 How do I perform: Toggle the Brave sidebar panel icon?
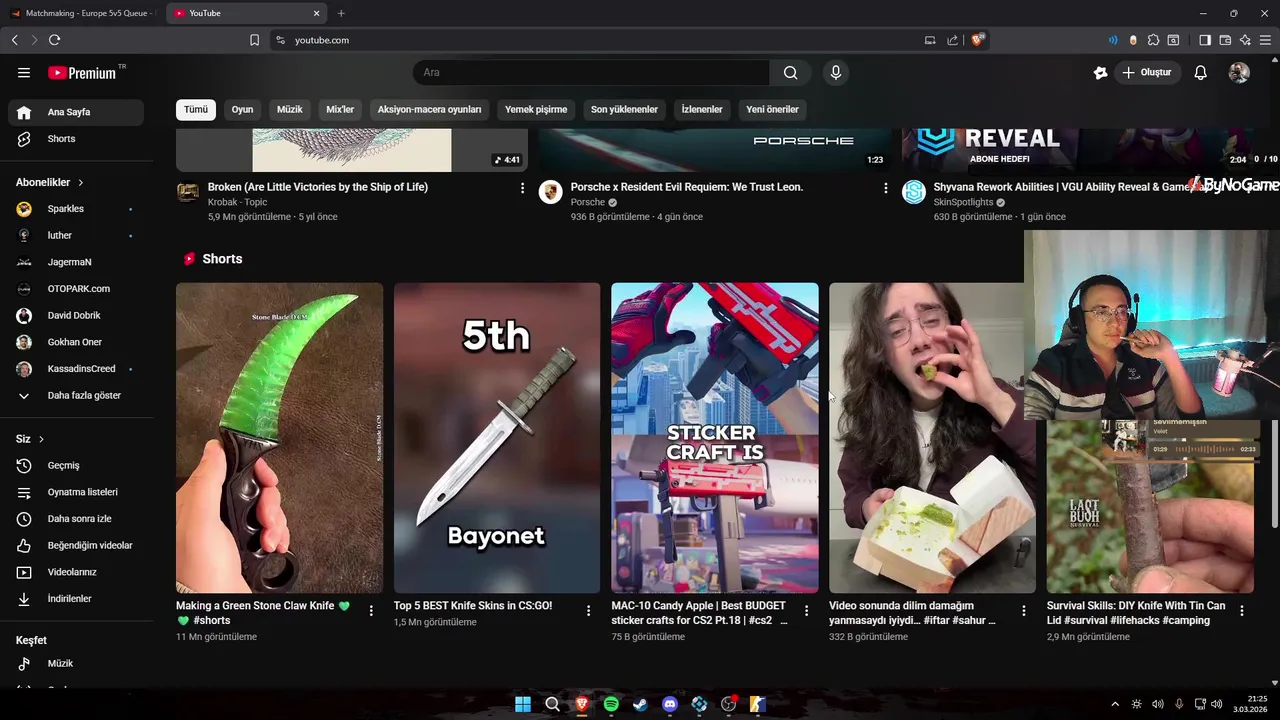tap(1205, 40)
